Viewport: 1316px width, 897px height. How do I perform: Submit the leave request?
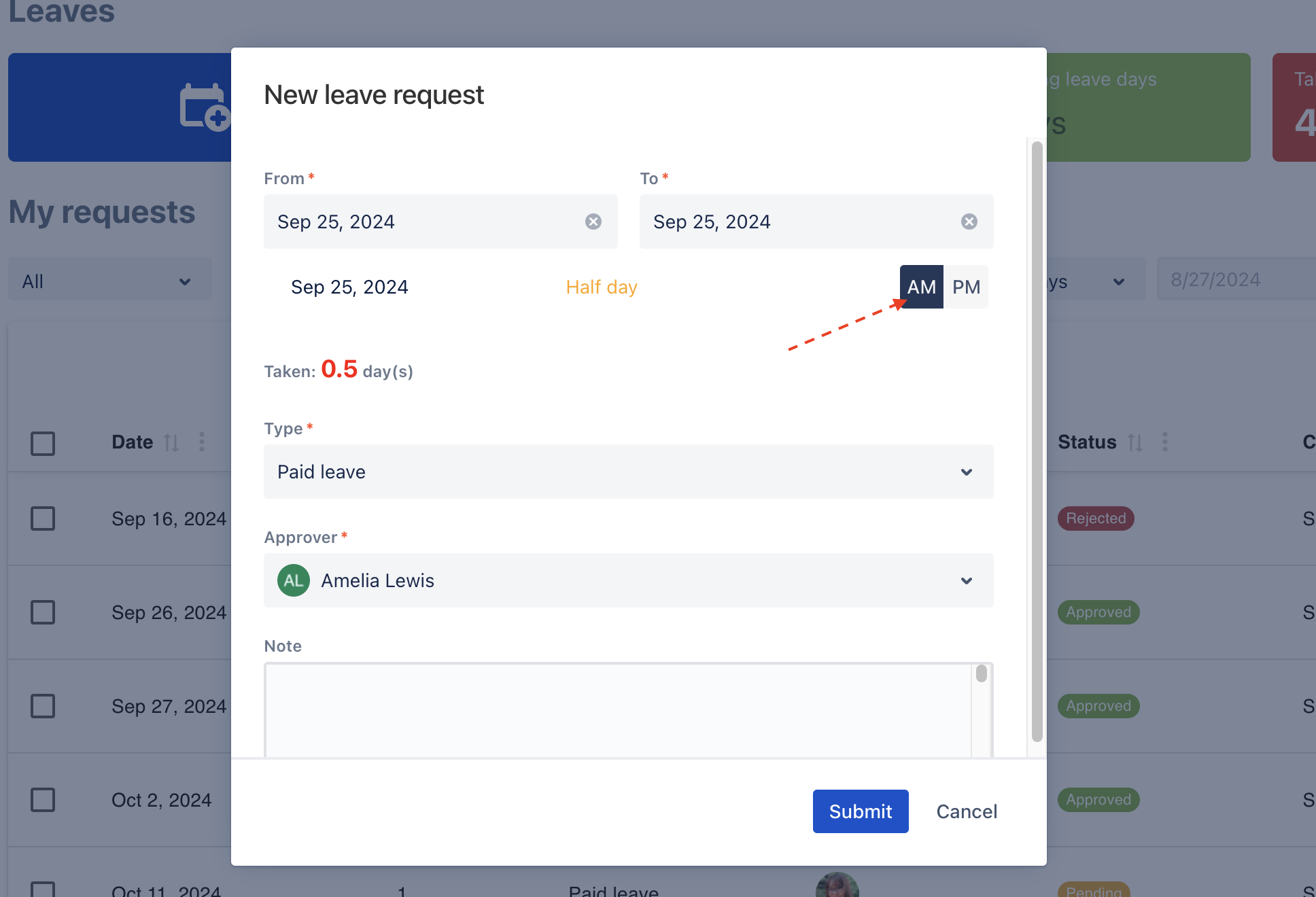coord(861,811)
